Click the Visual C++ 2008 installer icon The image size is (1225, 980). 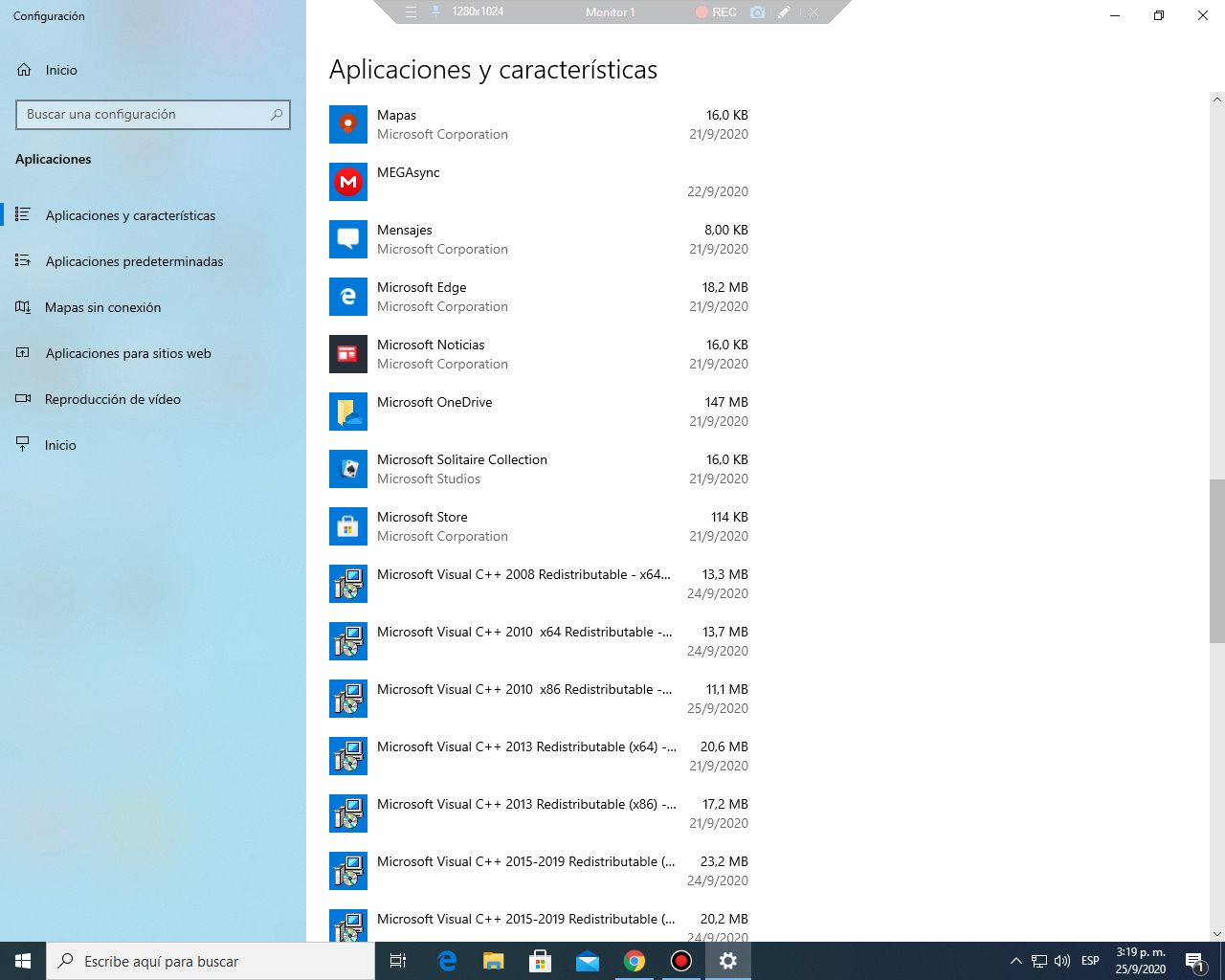348,584
